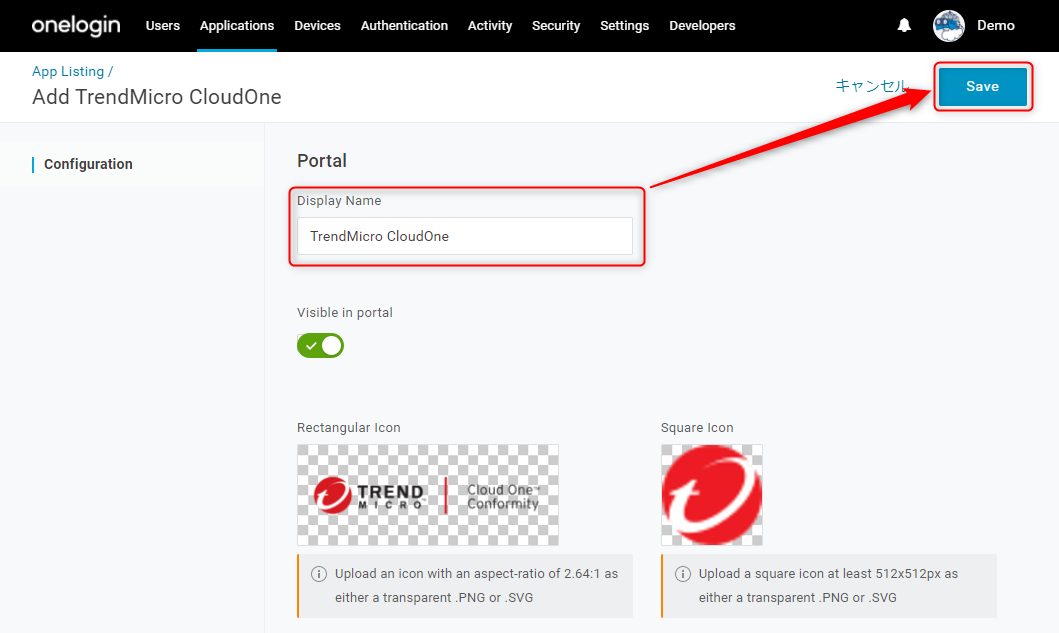Click the Display Name input field

(465, 236)
